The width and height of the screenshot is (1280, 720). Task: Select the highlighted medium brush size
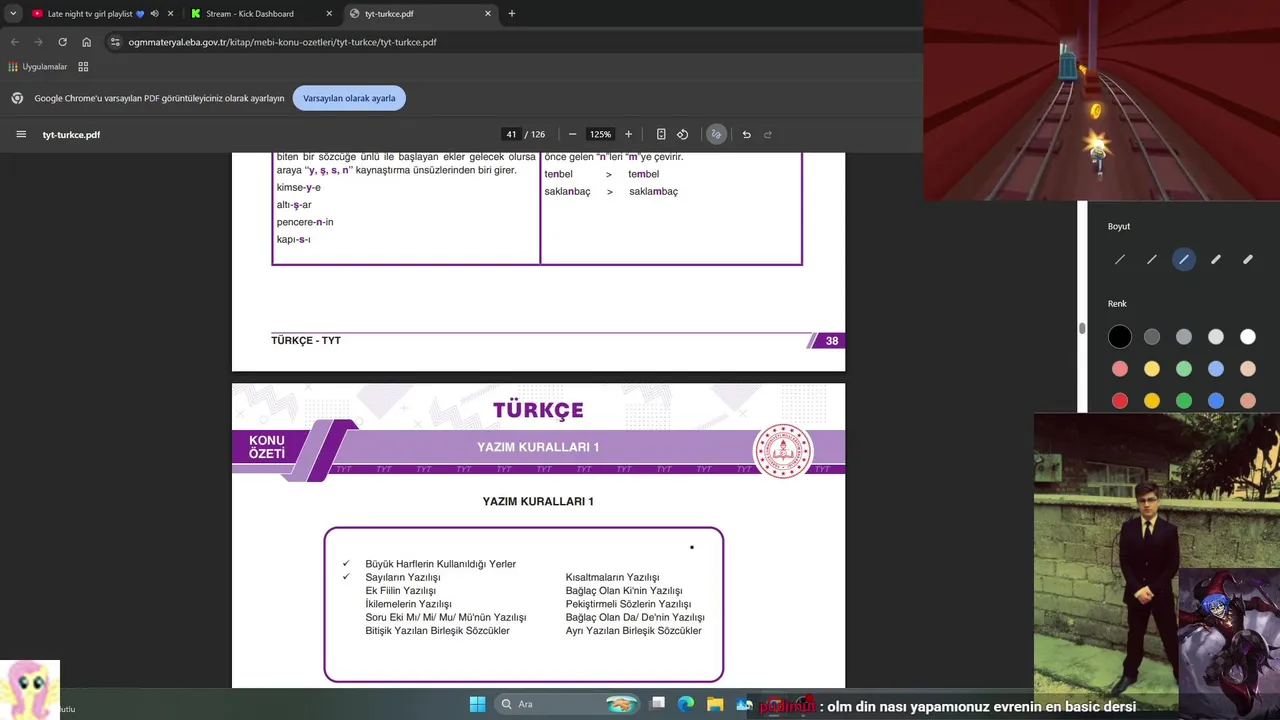[x=1184, y=259]
